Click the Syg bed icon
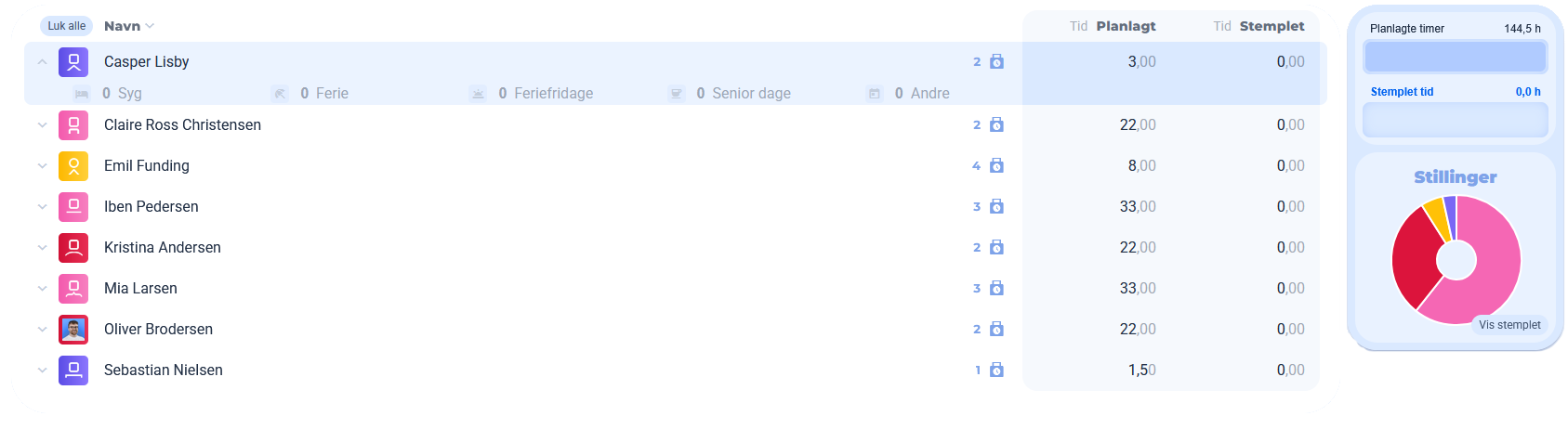This screenshot has height=442, width=1568. pos(82,94)
